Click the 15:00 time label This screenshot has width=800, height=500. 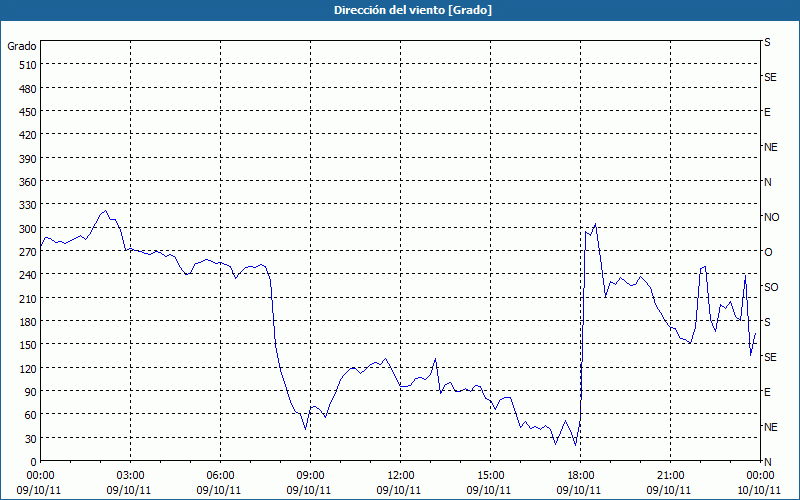[490, 476]
